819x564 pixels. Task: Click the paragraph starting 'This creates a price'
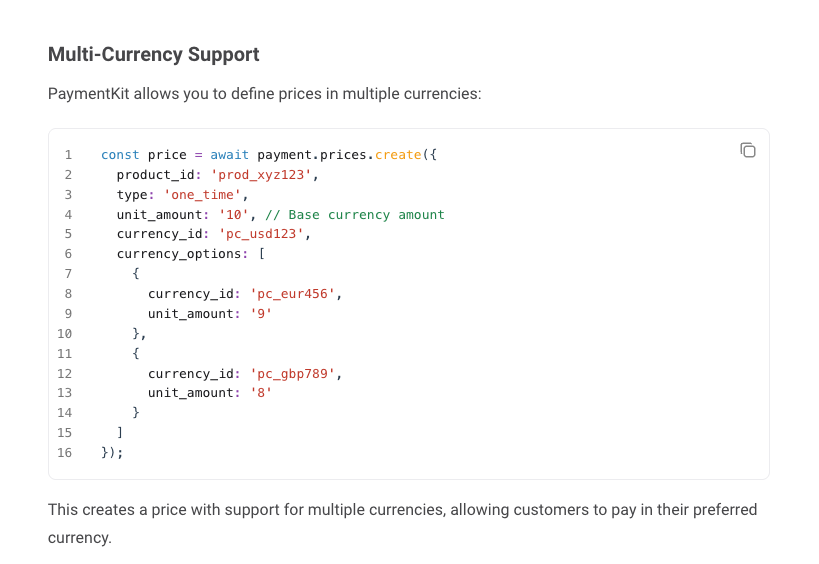pyautogui.click(x=402, y=510)
